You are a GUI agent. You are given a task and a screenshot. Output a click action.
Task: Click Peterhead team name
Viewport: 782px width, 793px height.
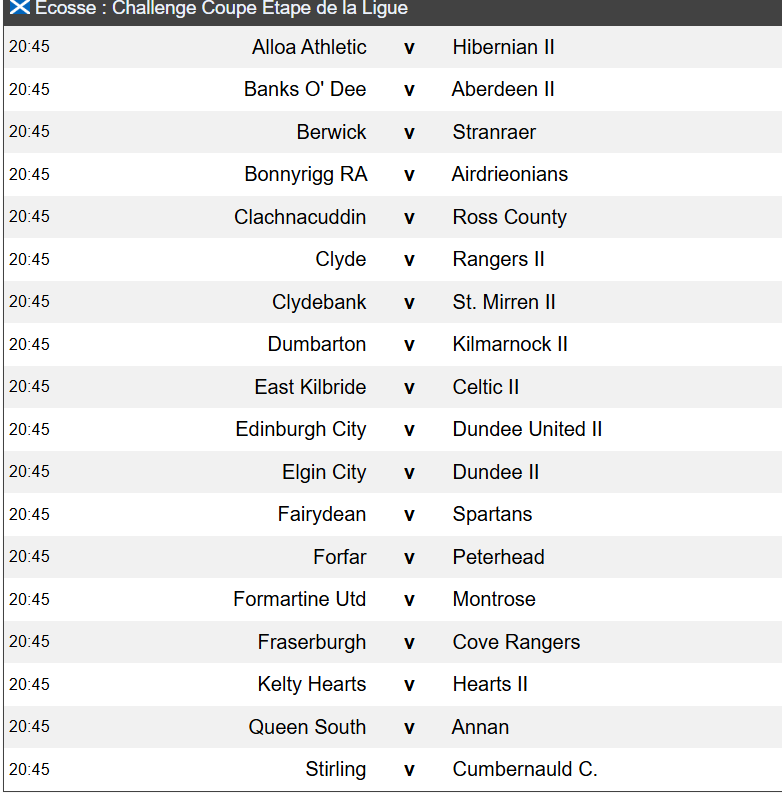498,557
